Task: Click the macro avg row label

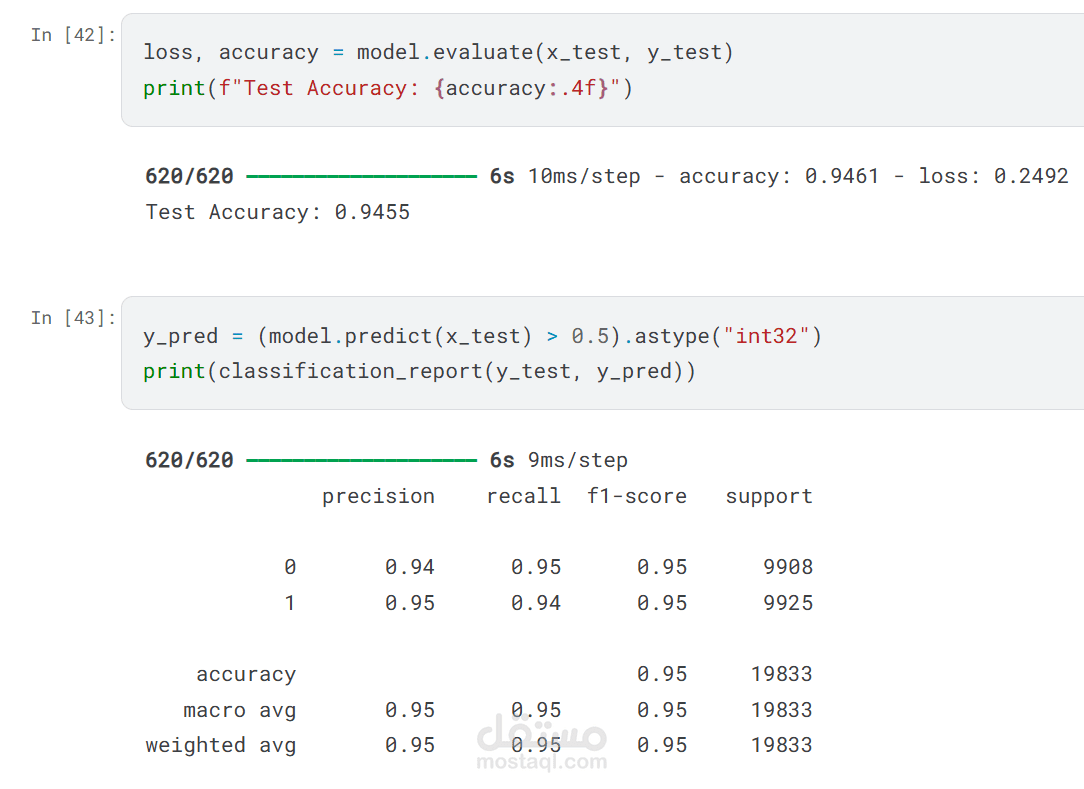Action: pyautogui.click(x=239, y=710)
